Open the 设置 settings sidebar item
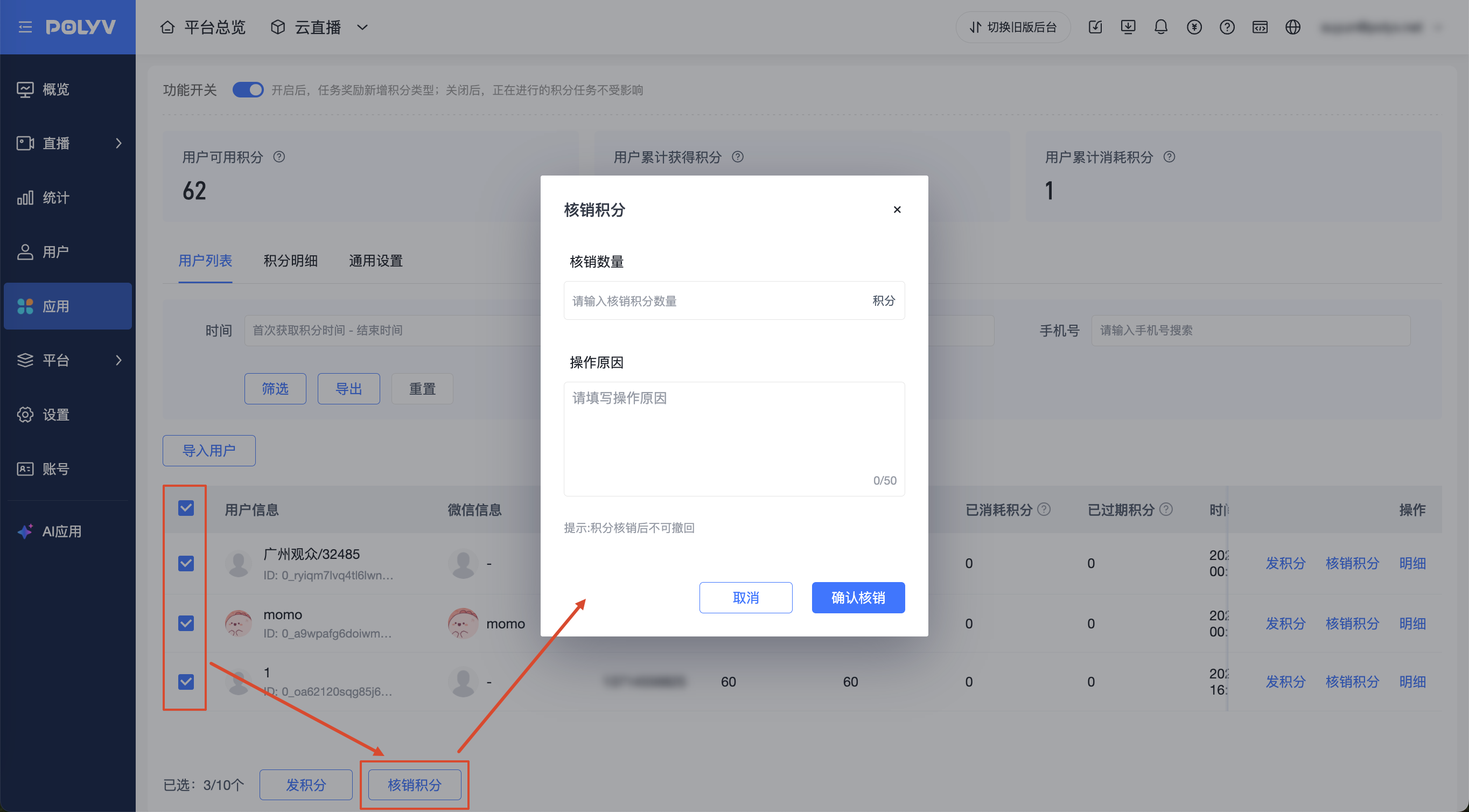 pos(68,415)
